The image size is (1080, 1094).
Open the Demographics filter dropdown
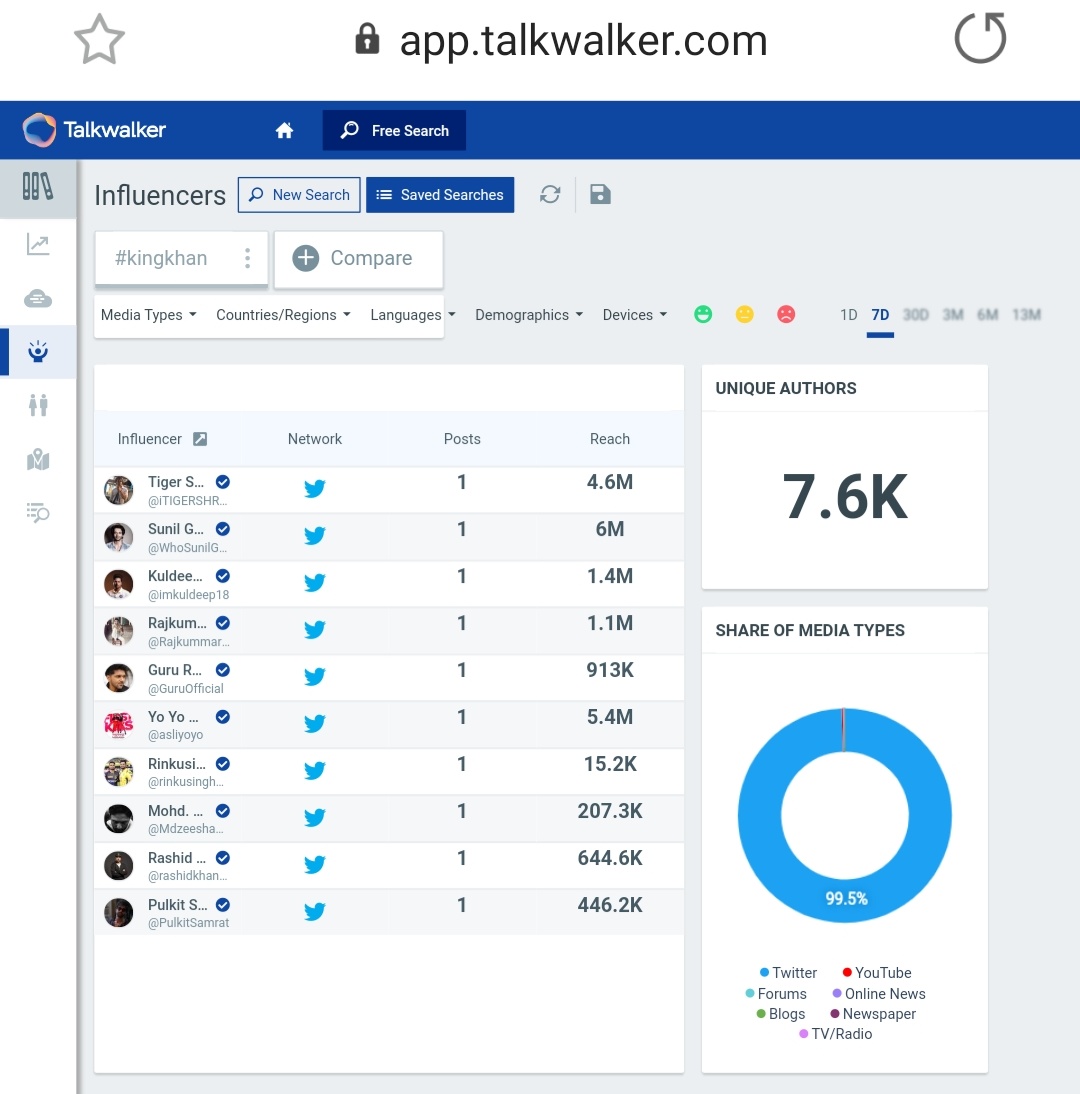pos(529,315)
